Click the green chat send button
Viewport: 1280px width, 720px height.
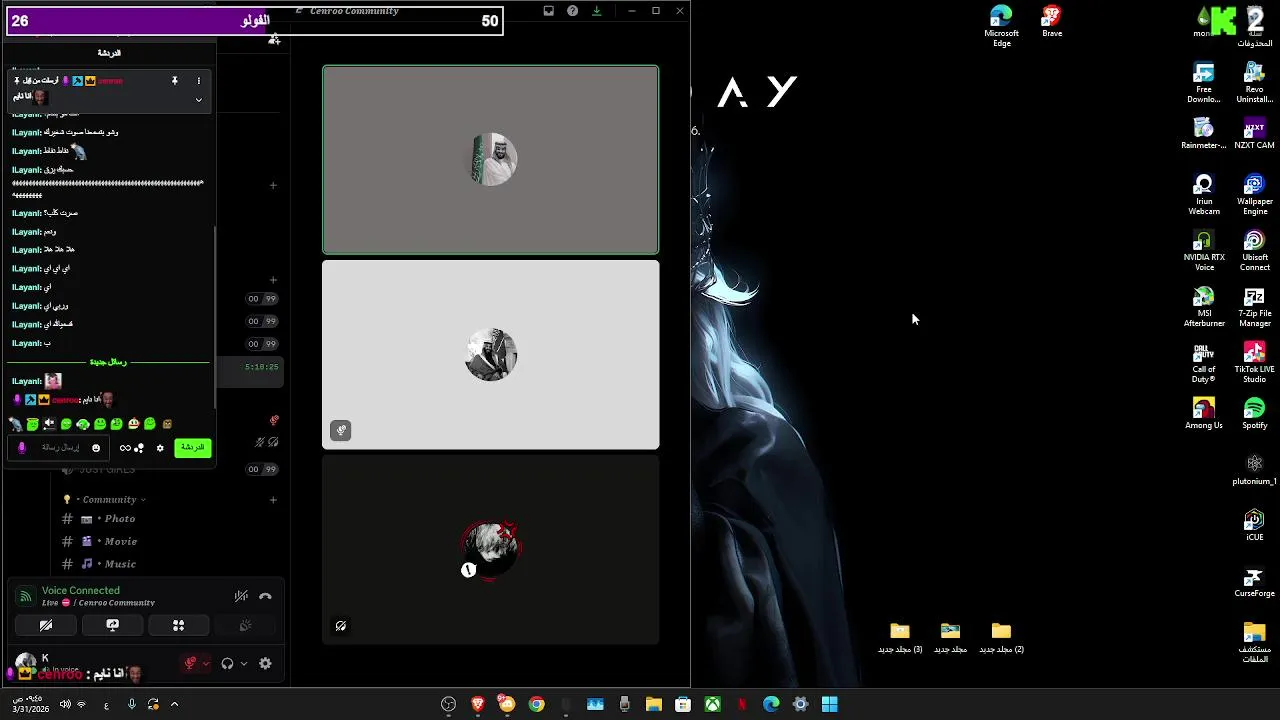click(192, 448)
